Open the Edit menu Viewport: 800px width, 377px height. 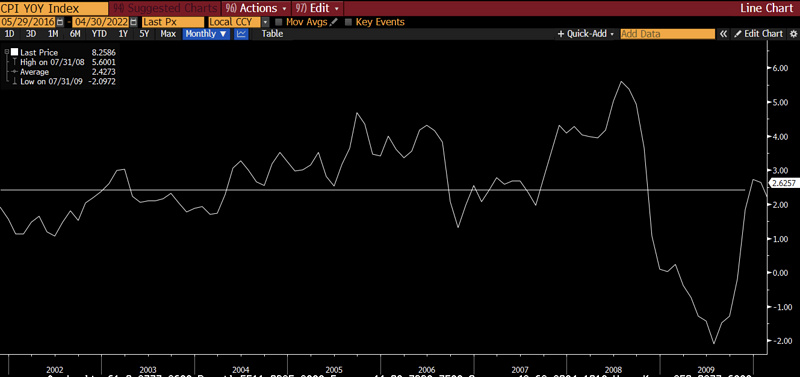(317, 8)
